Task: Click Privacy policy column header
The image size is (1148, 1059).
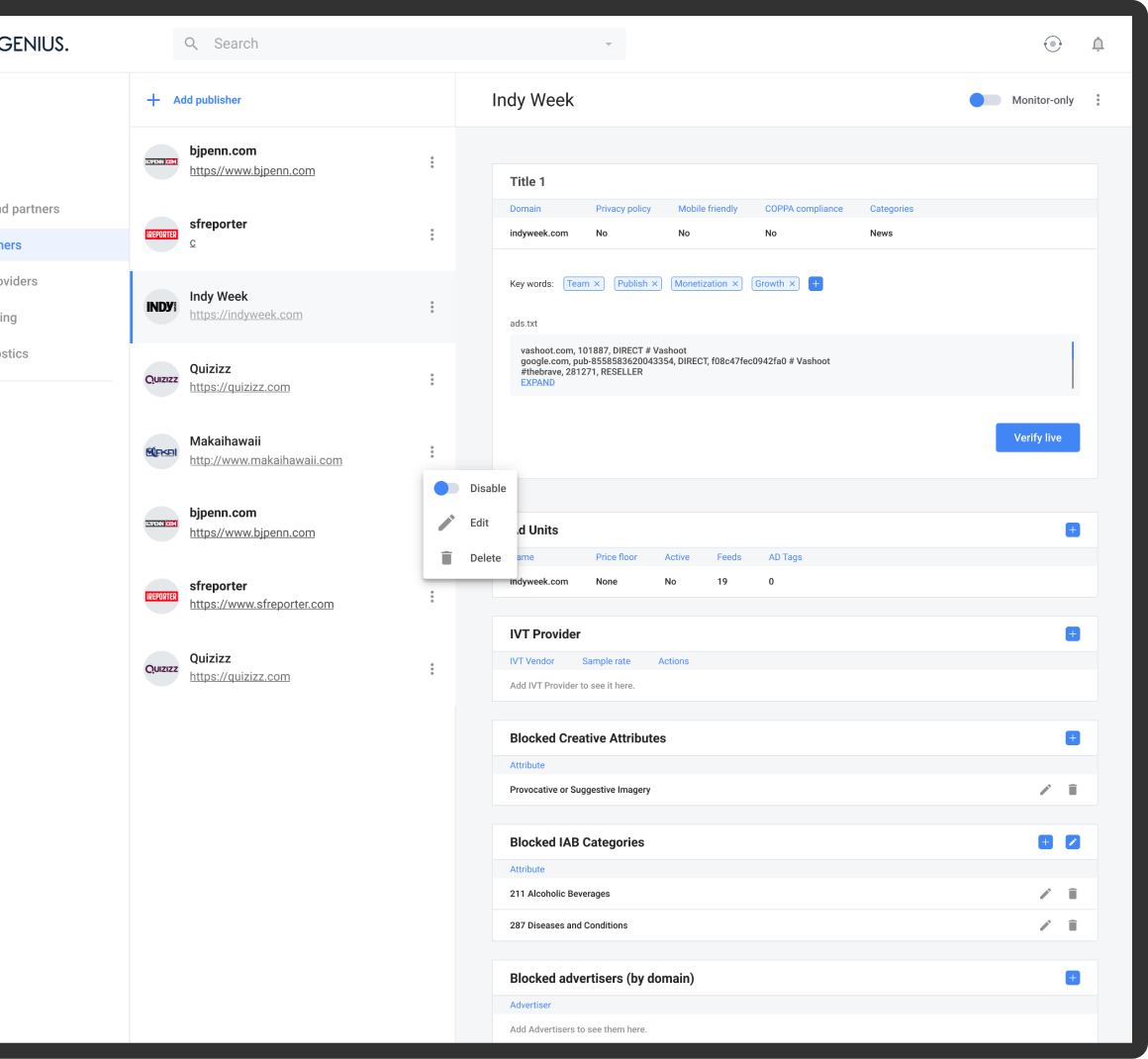Action: pos(623,209)
